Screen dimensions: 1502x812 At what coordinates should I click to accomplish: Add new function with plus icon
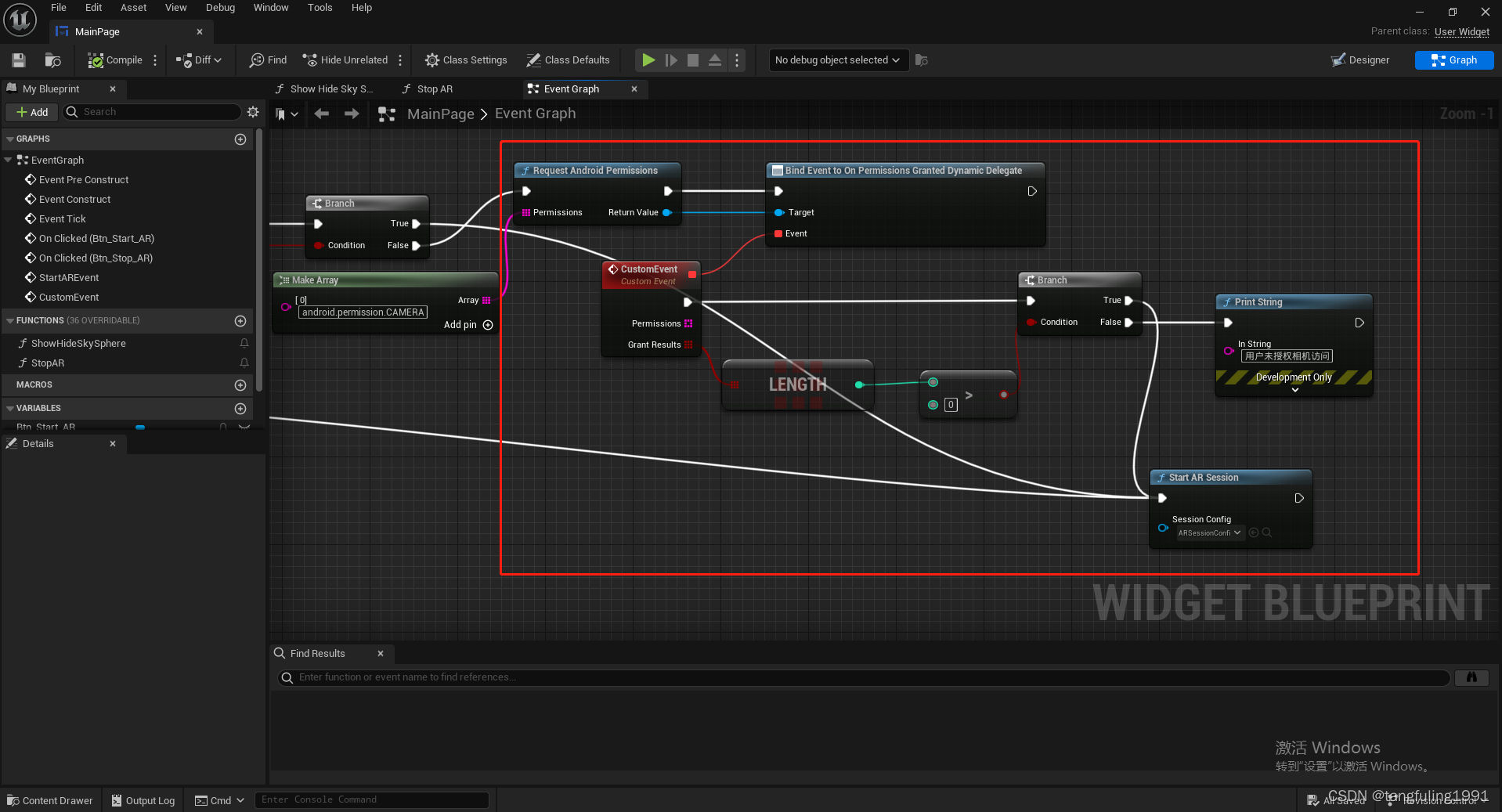(x=240, y=321)
